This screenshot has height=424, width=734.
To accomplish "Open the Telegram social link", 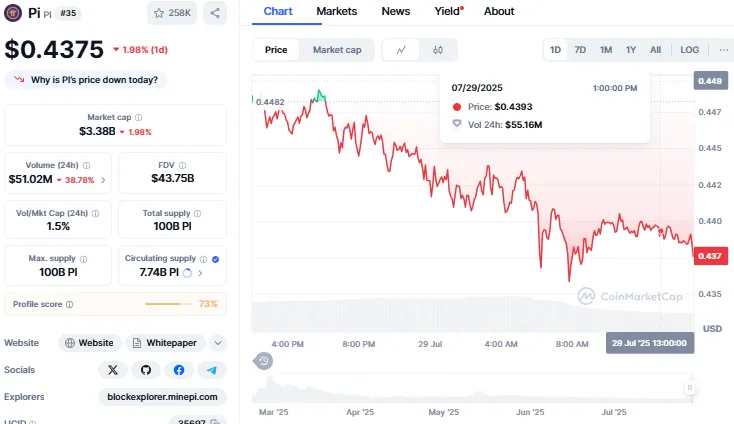I will pyautogui.click(x=211, y=370).
